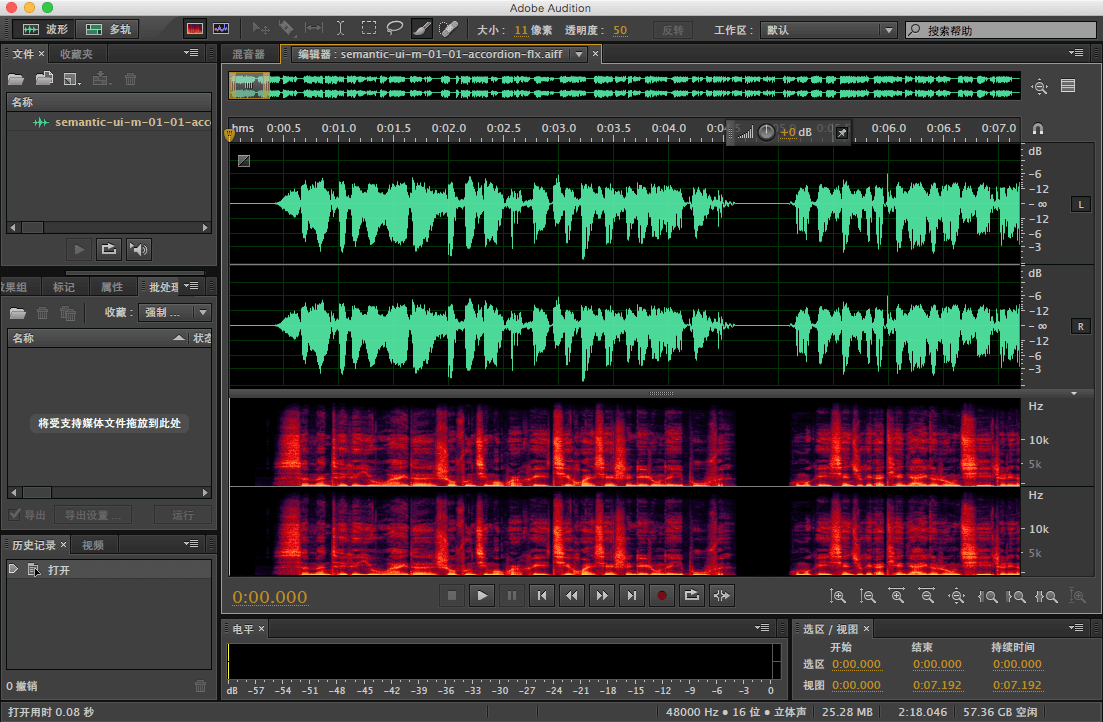Select the Lasso Selection tool

pos(395,29)
